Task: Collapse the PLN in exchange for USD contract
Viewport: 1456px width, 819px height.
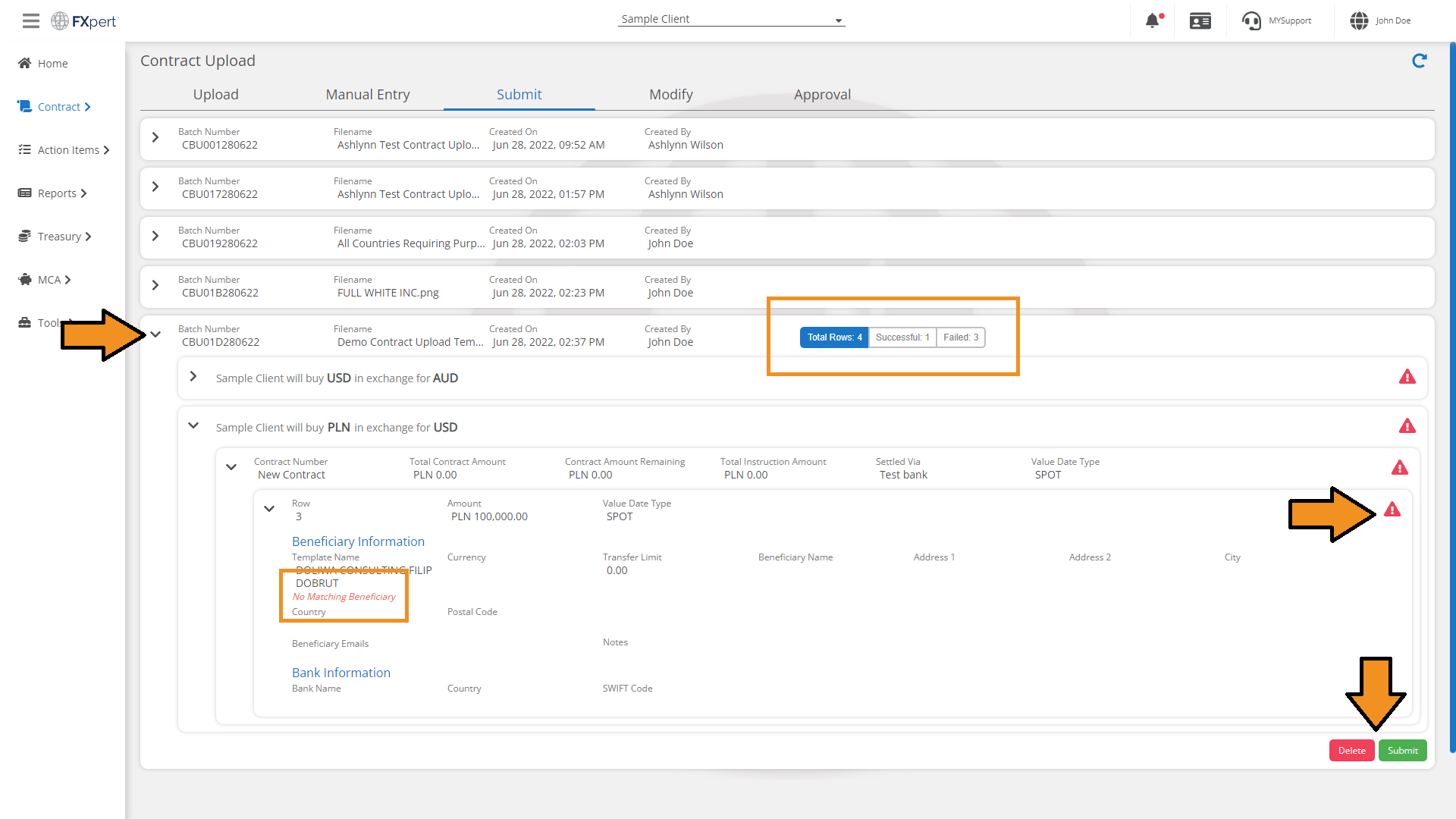Action: 193,426
